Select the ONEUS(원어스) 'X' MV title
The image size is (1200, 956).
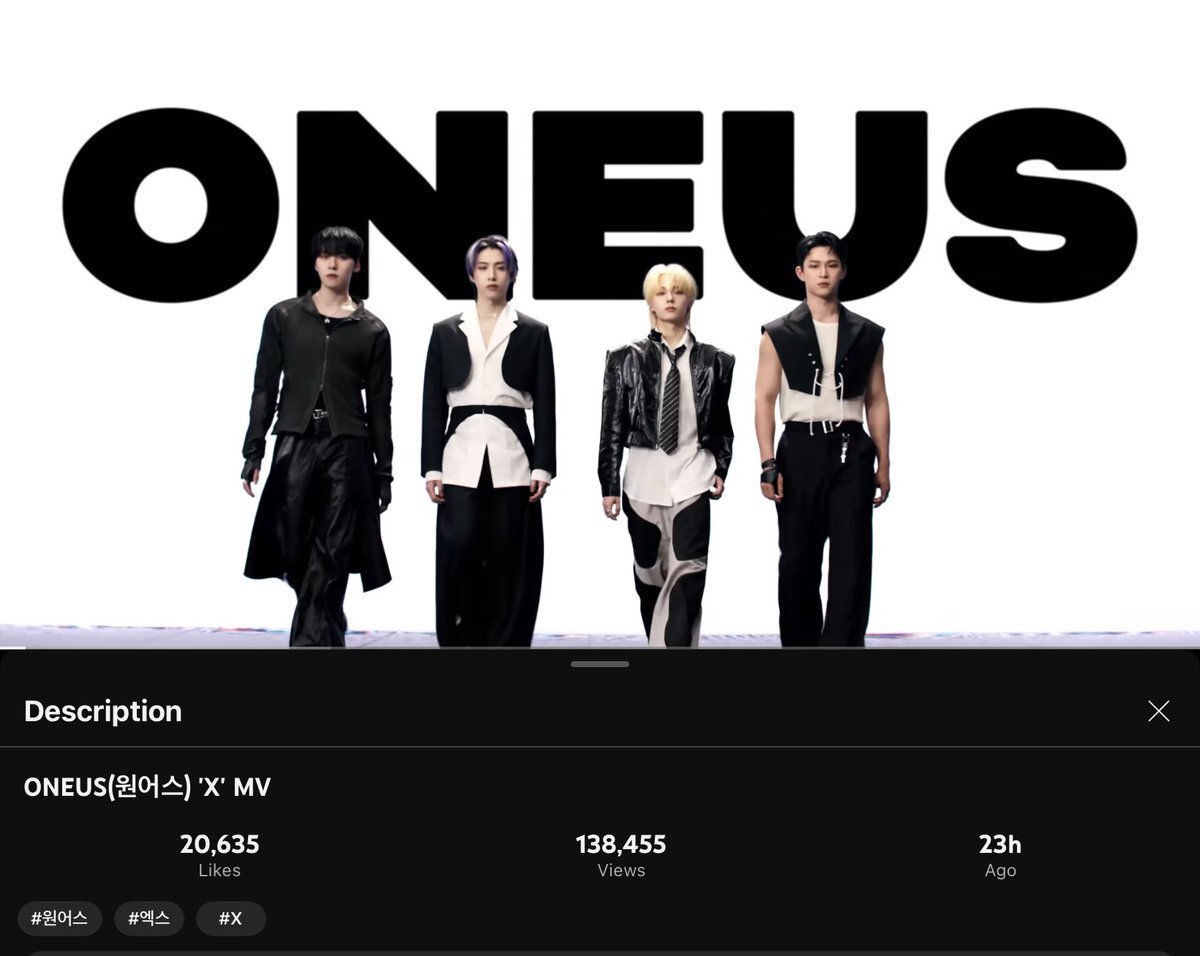[147, 787]
